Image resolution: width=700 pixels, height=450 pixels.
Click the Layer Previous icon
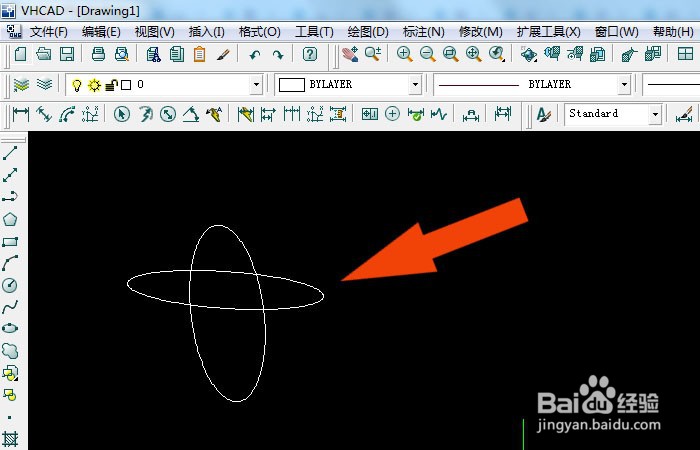tap(44, 84)
